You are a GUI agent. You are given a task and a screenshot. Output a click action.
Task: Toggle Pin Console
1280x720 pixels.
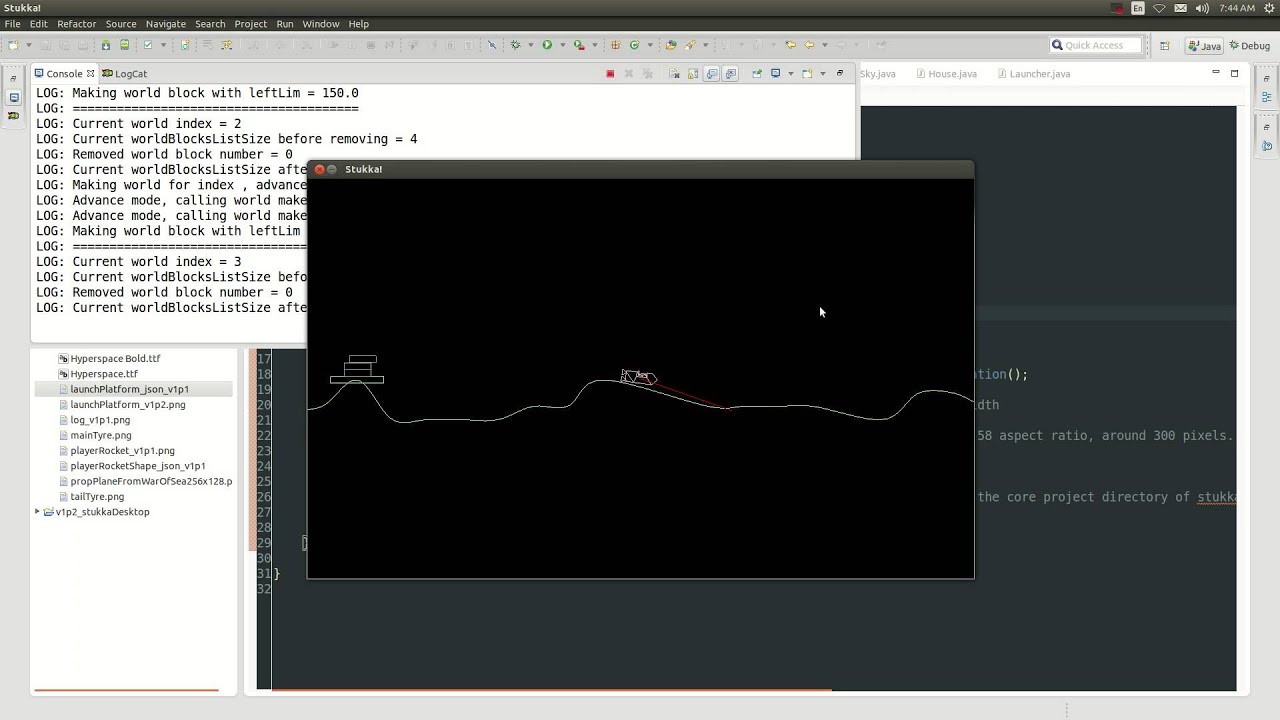point(756,73)
